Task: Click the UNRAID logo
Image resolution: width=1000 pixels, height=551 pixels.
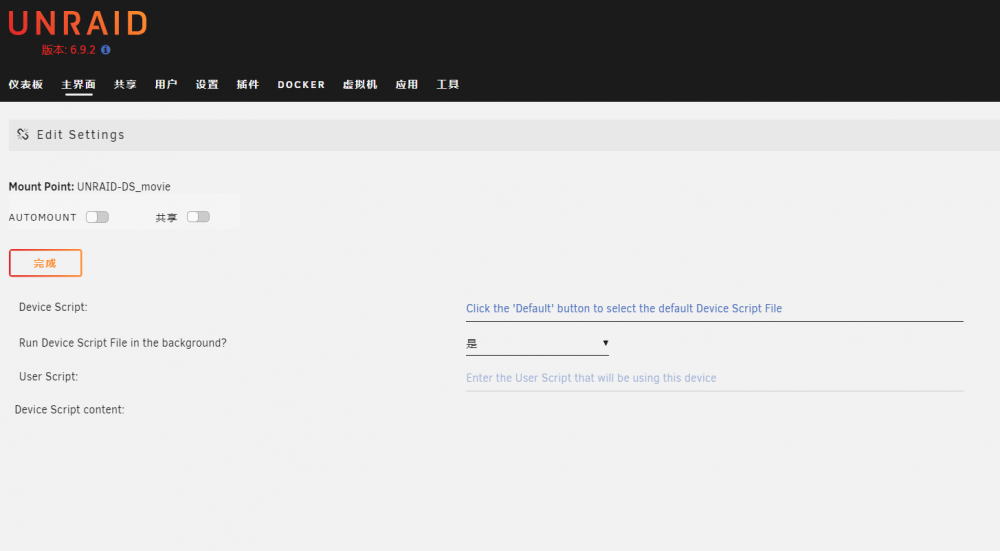Action: 78,24
